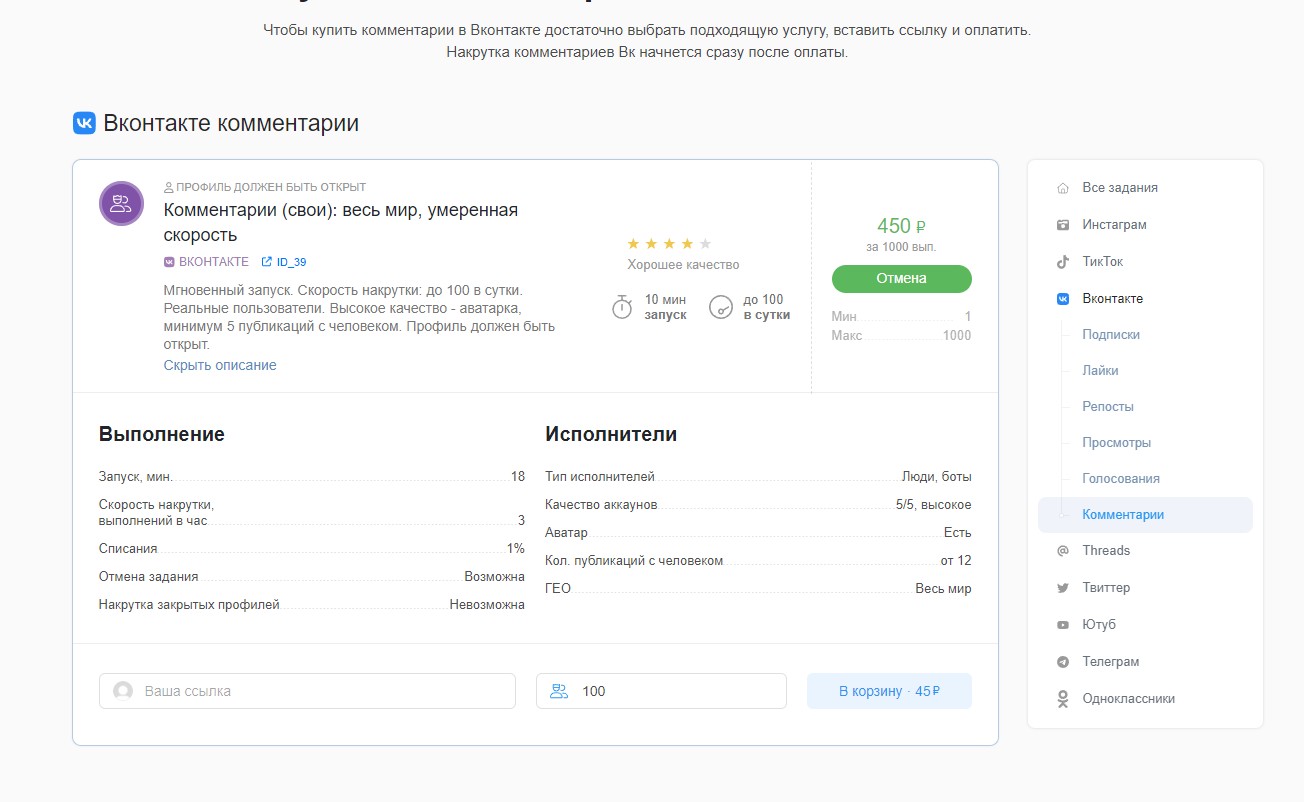Click the Макс 1000 limit text
This screenshot has width=1304, height=802.
tap(902, 336)
